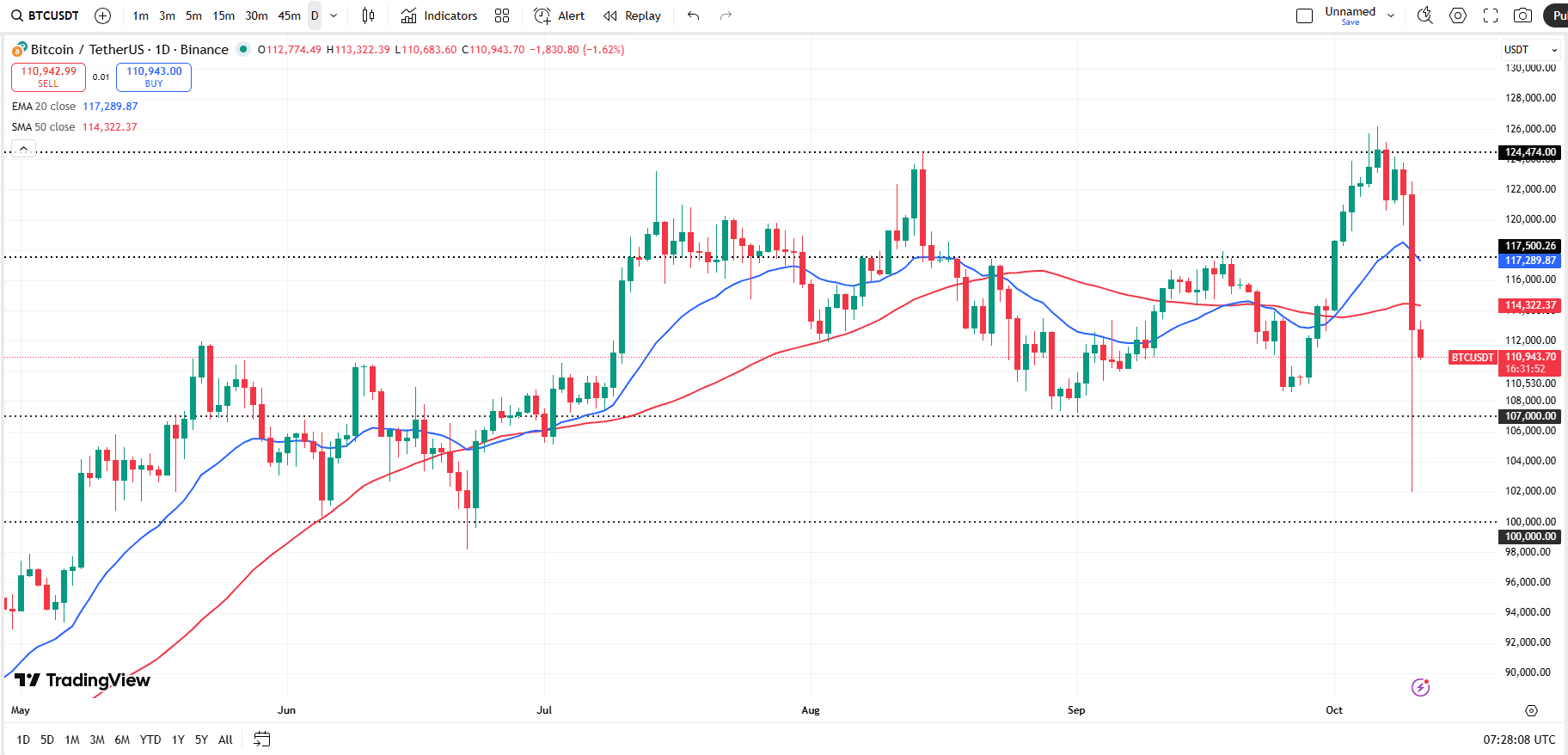Image resolution: width=1568 pixels, height=755 pixels.
Task: Open the quick search icon in top bar
Action: point(1424,15)
